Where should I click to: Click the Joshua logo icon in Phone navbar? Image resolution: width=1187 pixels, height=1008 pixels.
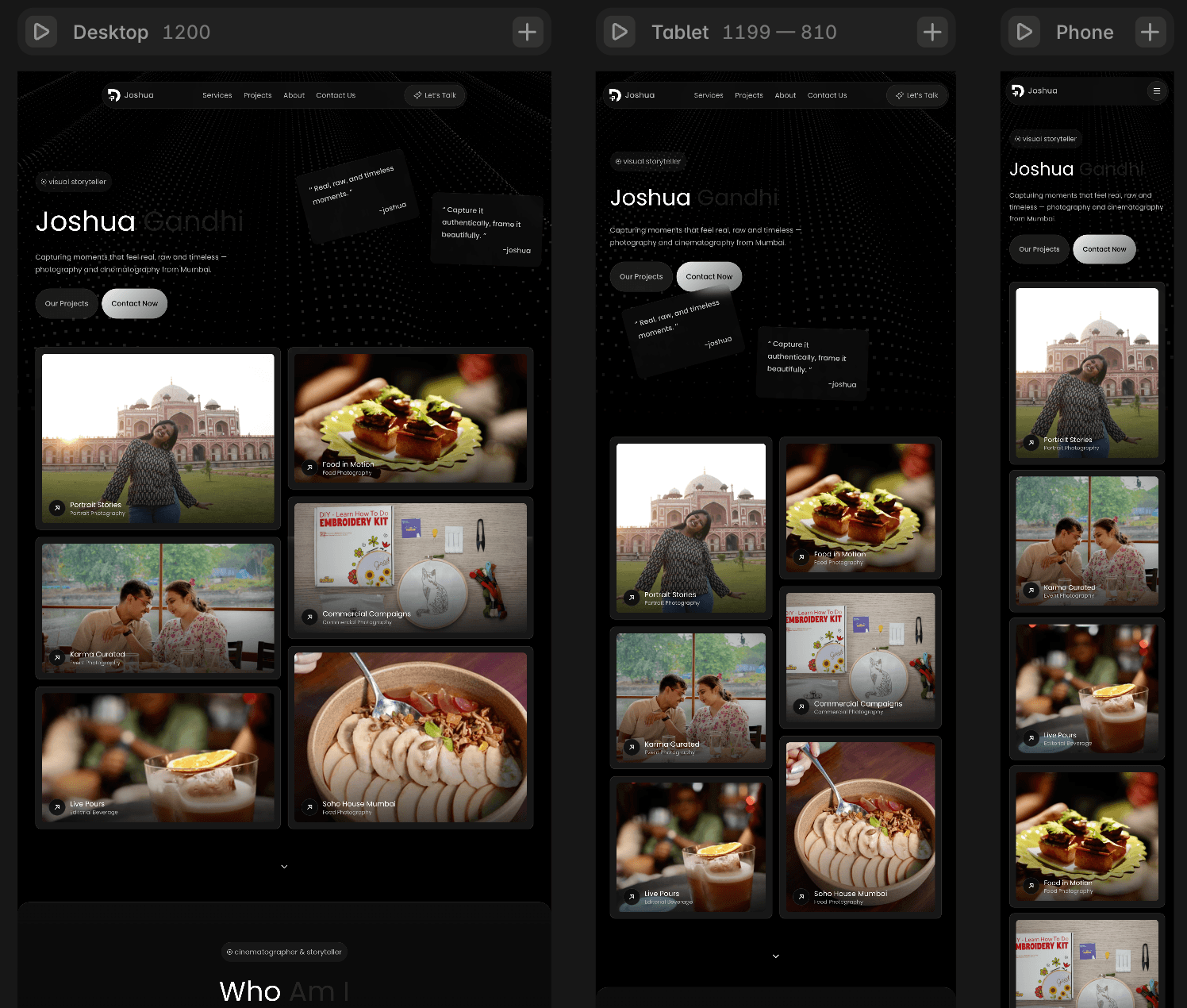1018,90
